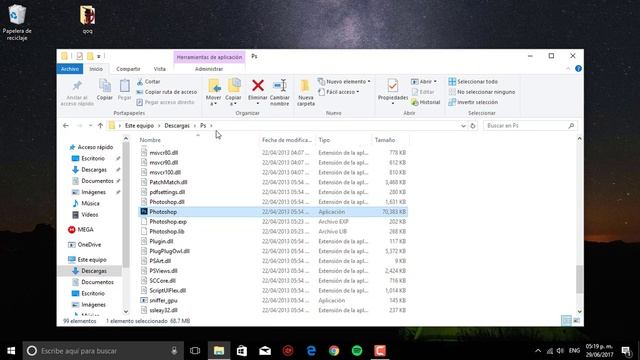
Task: Switch to the Inicio ribbon tab
Action: click(x=96, y=69)
